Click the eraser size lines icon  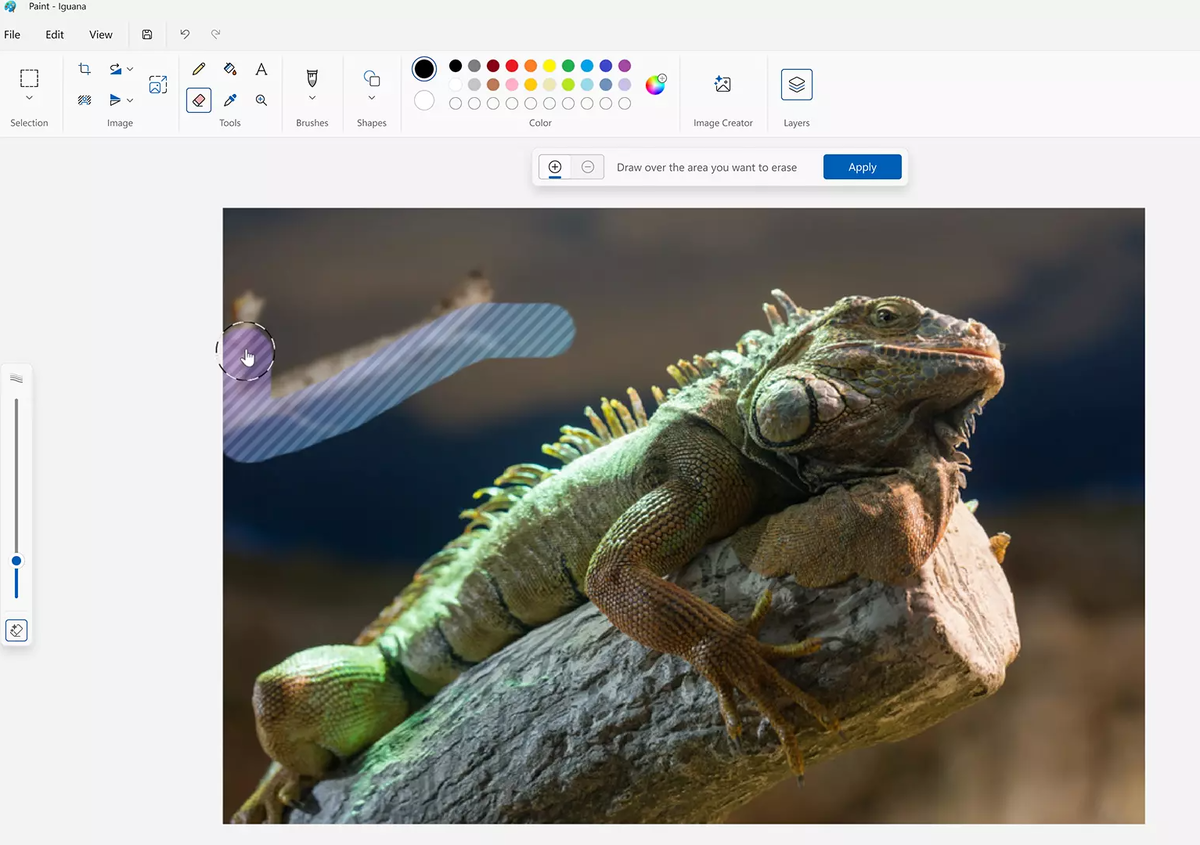(x=16, y=378)
